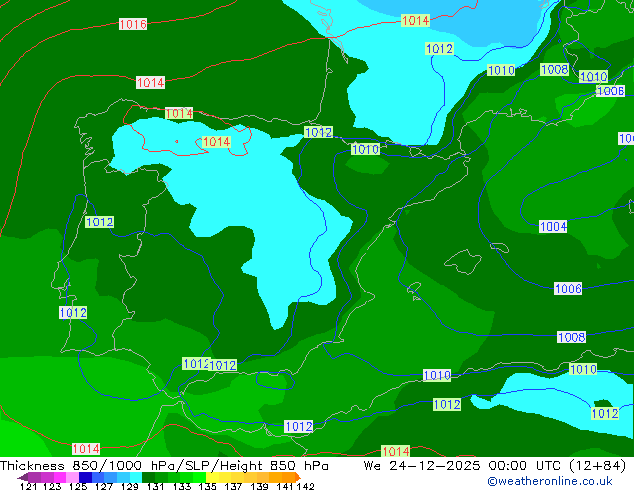Click the Mallorca island outline
Viewport: 634px width, 490px height.
(463, 262)
